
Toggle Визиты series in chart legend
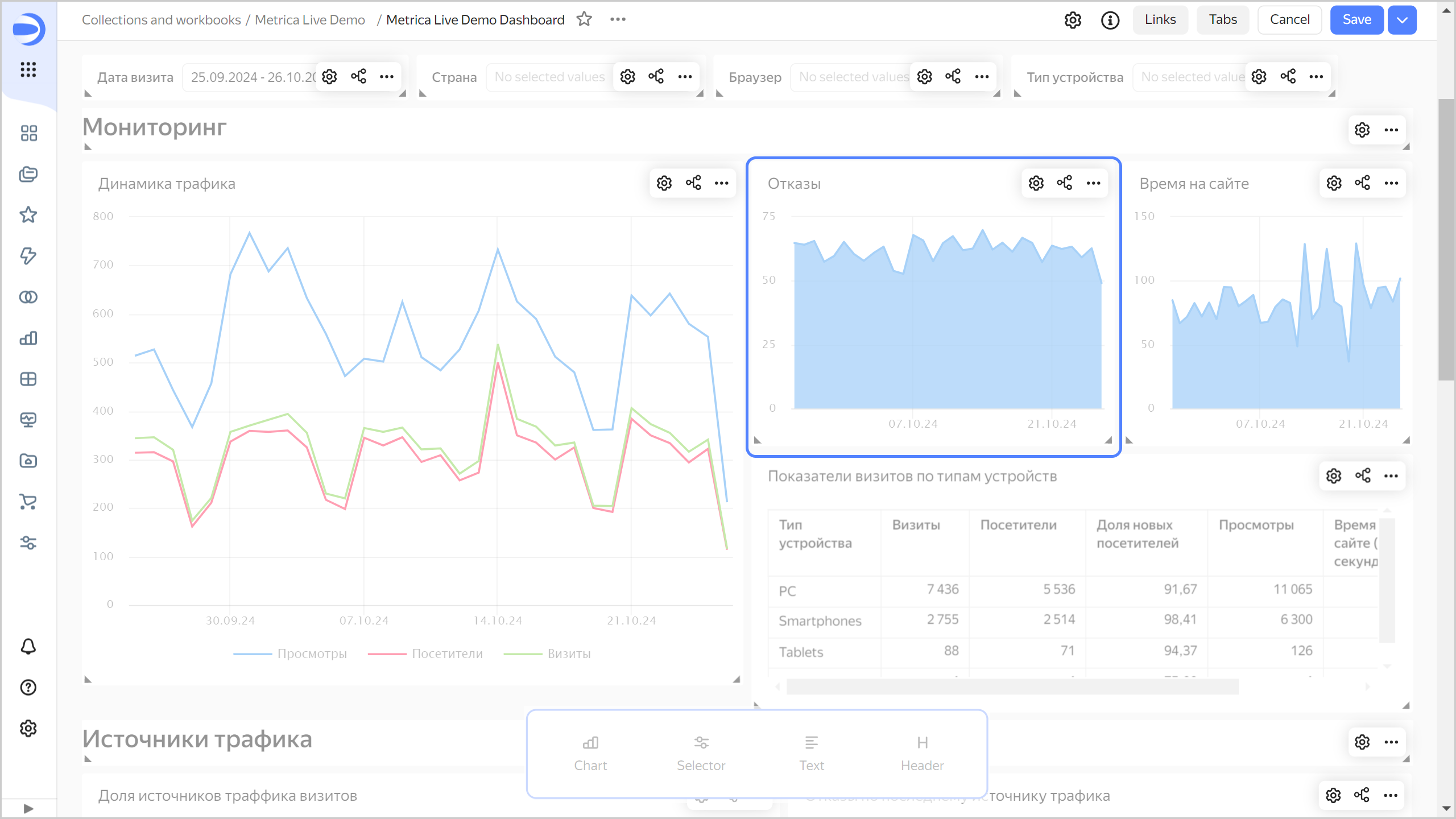(569, 654)
